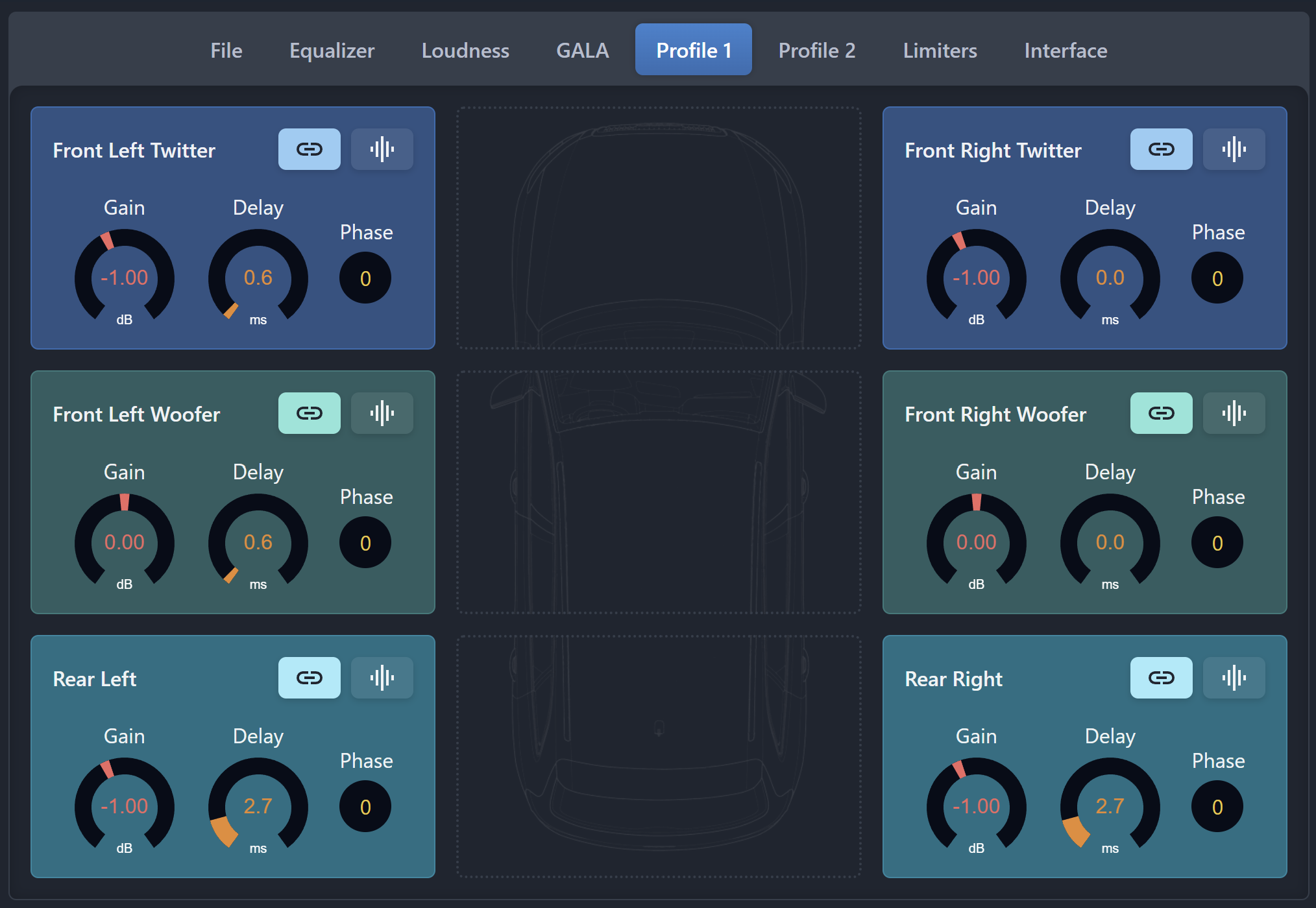Screen dimensions: 1316x908
Task: Click waveform icon on Front Left Twitter
Action: point(382,149)
